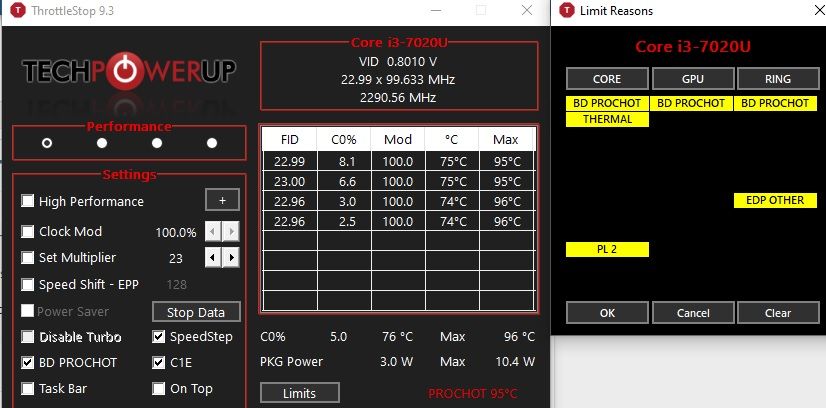The image size is (826, 408).
Task: Click the EDP OTHER limit indicator
Action: 775,201
